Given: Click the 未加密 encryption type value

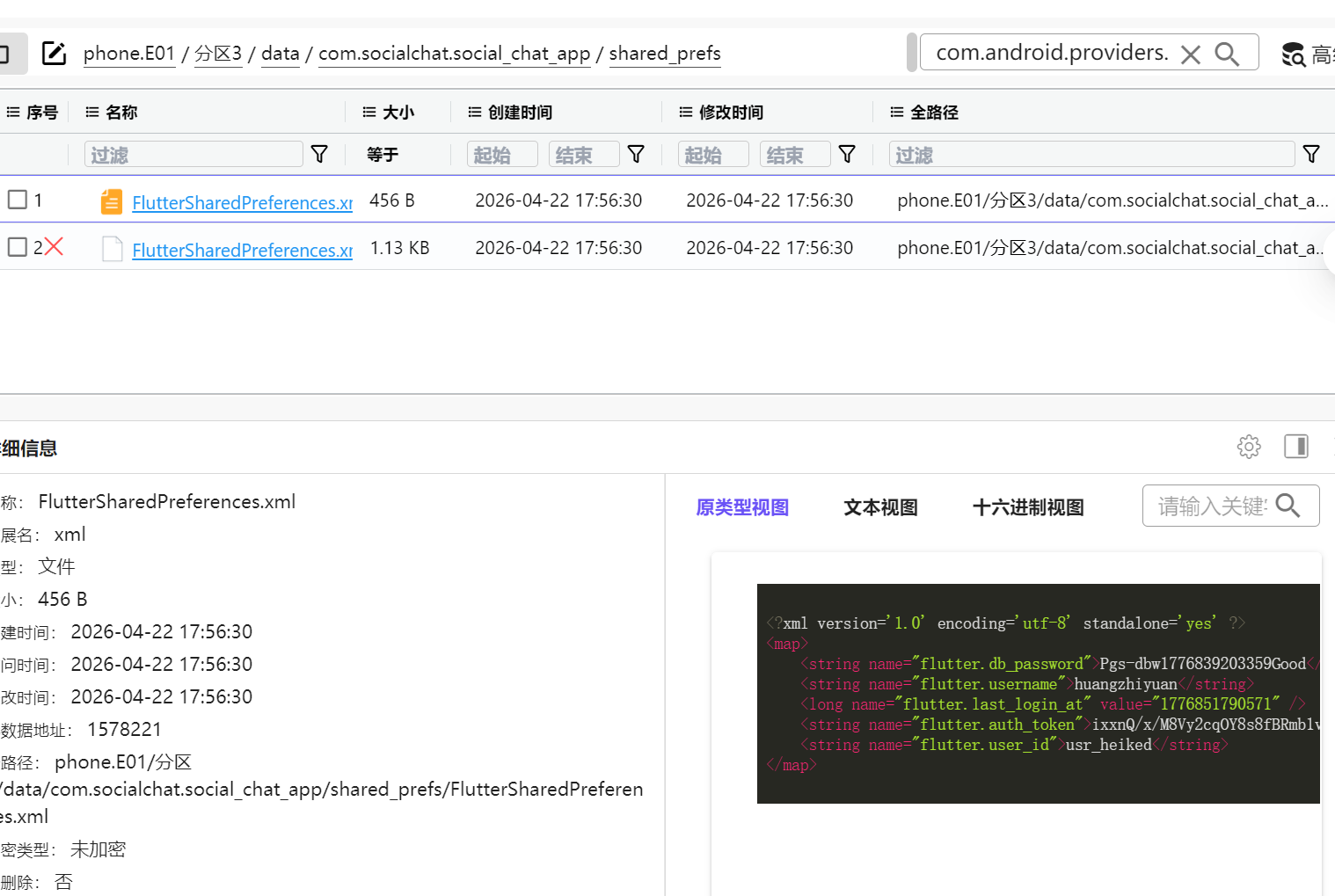Looking at the screenshot, I should tap(98, 849).
